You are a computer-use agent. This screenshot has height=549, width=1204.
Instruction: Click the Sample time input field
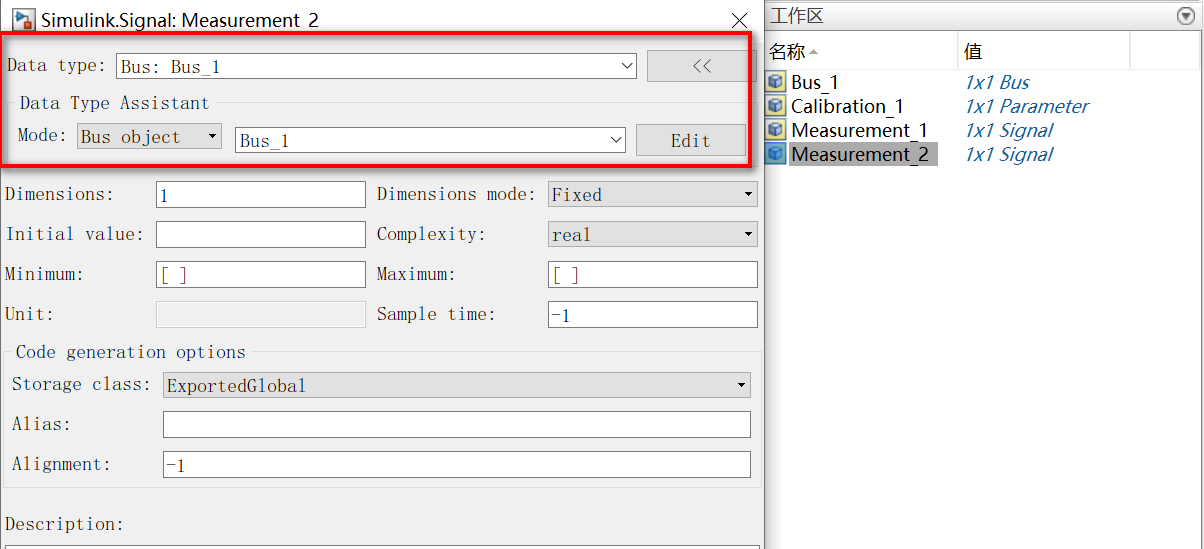pos(653,315)
